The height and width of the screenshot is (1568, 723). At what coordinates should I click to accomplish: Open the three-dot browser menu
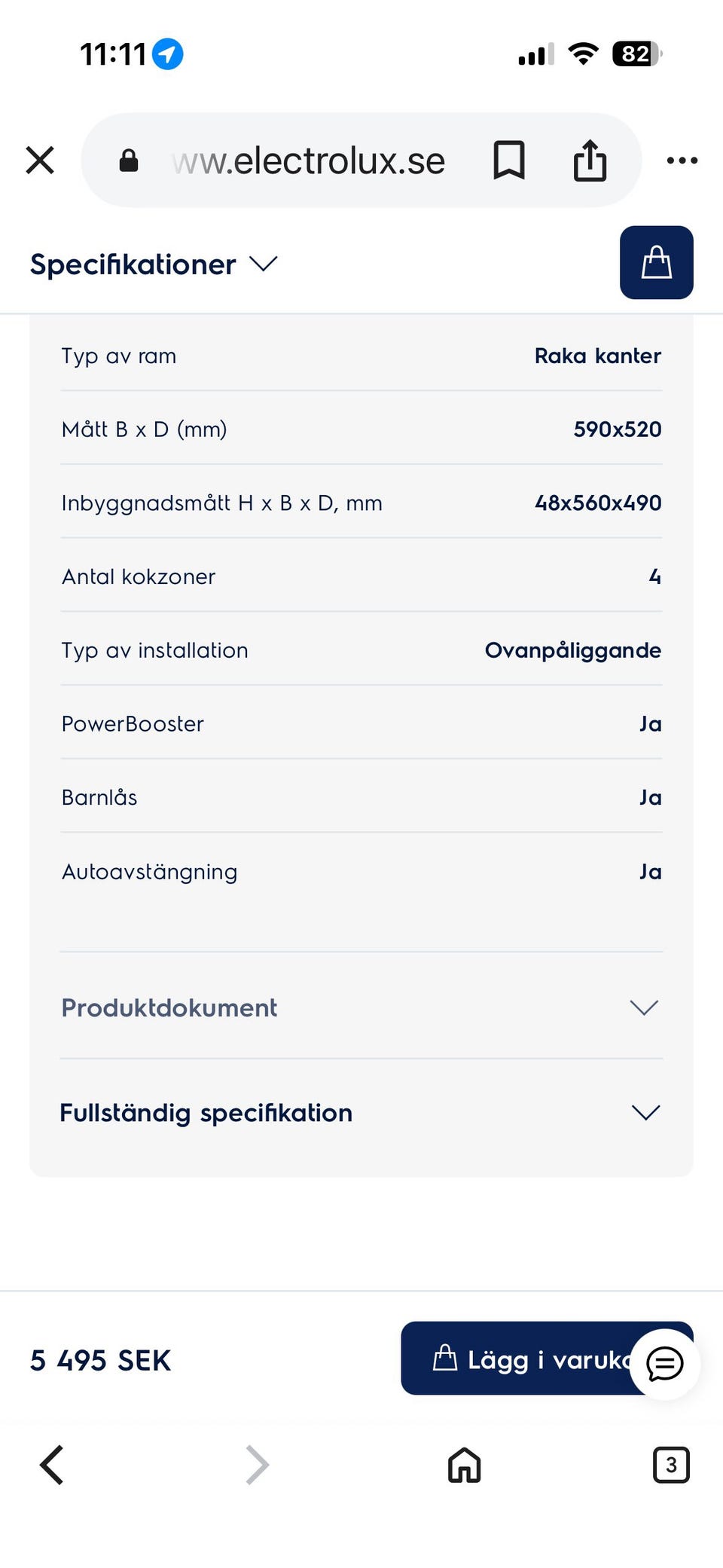click(682, 160)
